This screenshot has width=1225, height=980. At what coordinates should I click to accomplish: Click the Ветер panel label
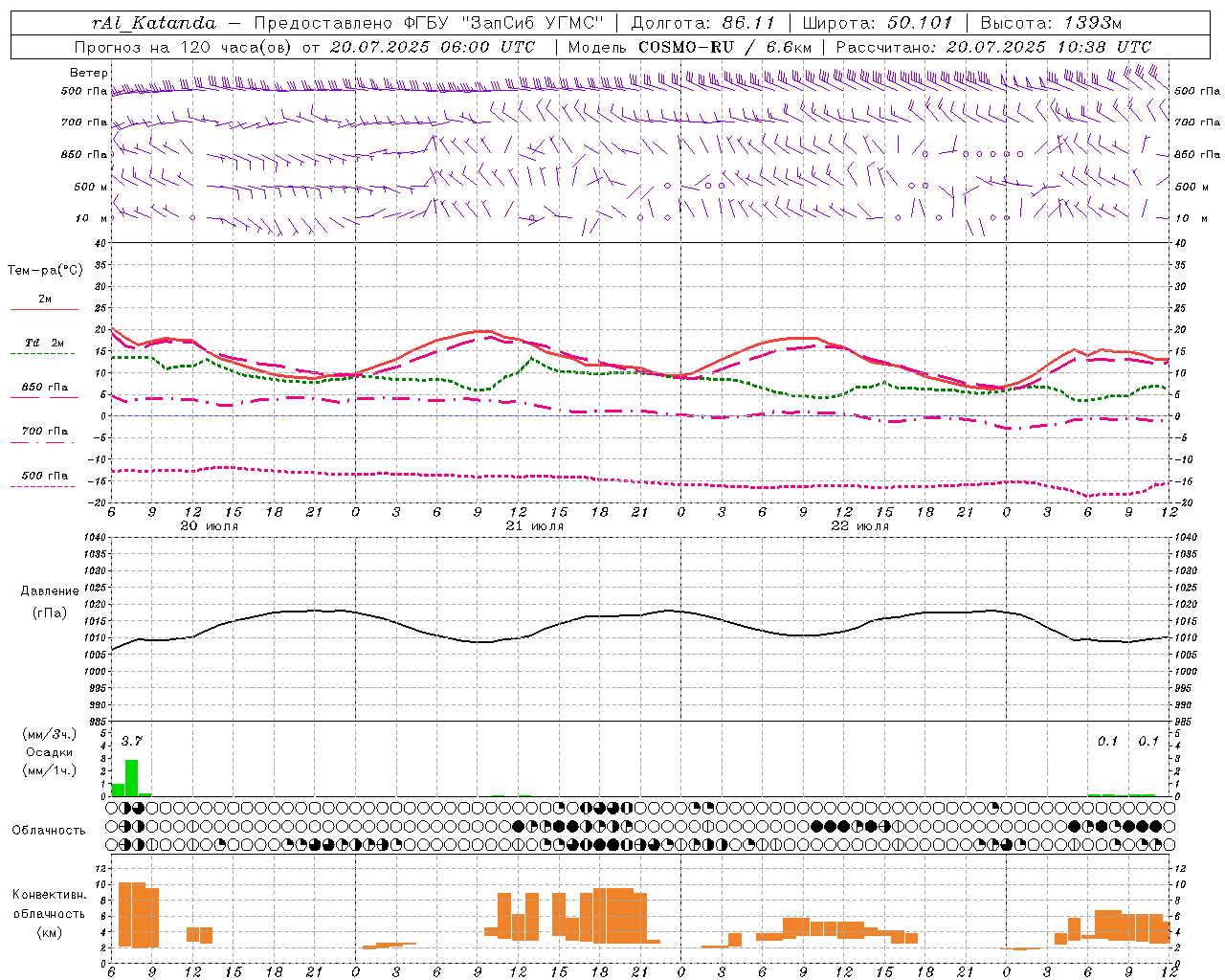[x=89, y=73]
